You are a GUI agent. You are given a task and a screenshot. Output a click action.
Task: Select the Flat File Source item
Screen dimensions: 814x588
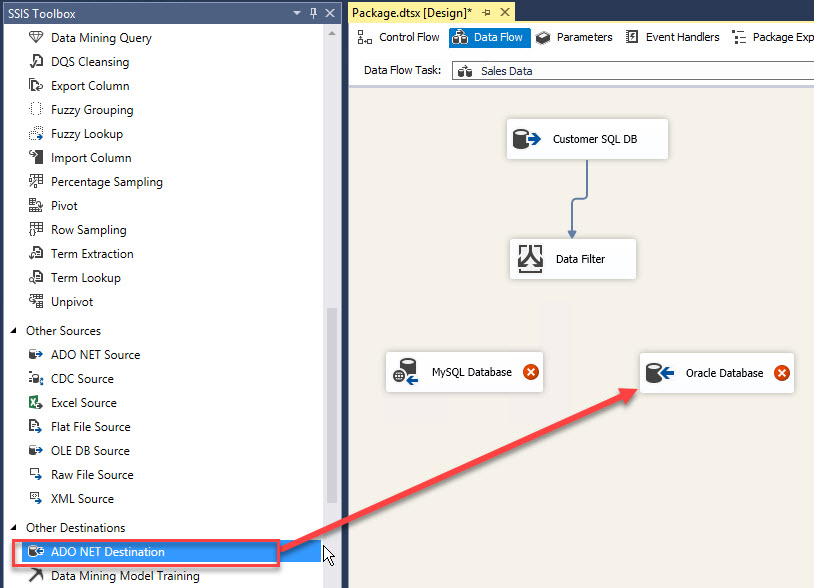point(90,427)
